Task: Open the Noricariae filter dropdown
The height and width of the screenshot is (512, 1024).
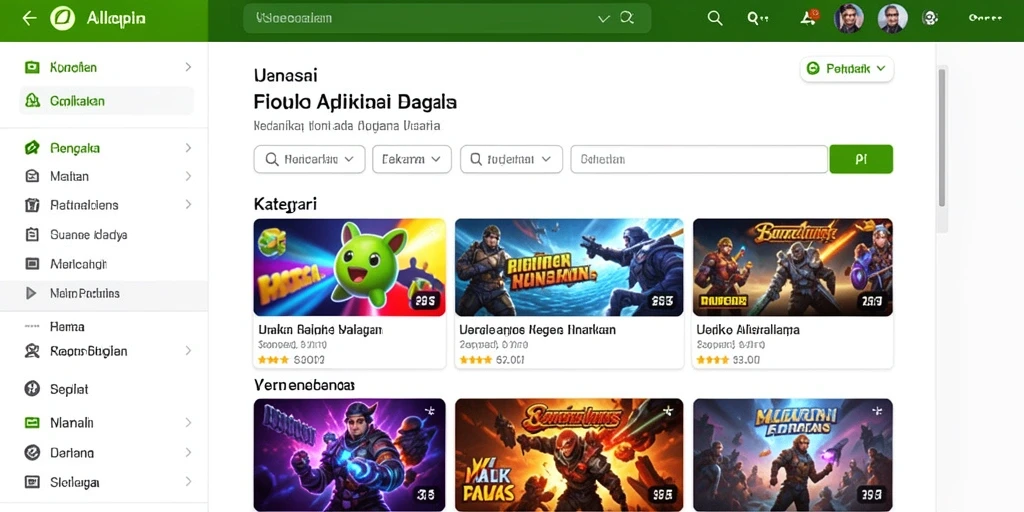Action: 310,159
